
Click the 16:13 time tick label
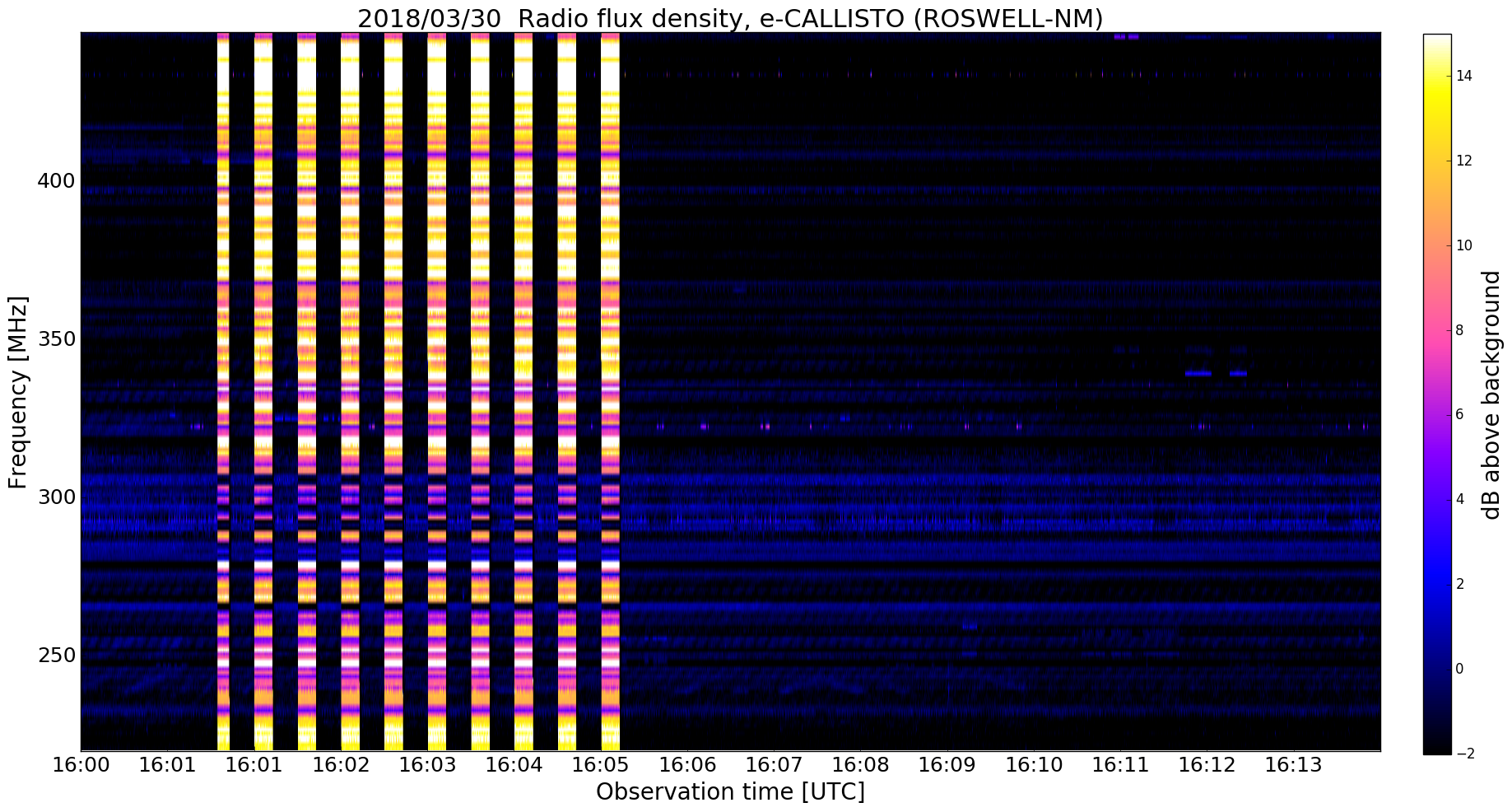1293,765
